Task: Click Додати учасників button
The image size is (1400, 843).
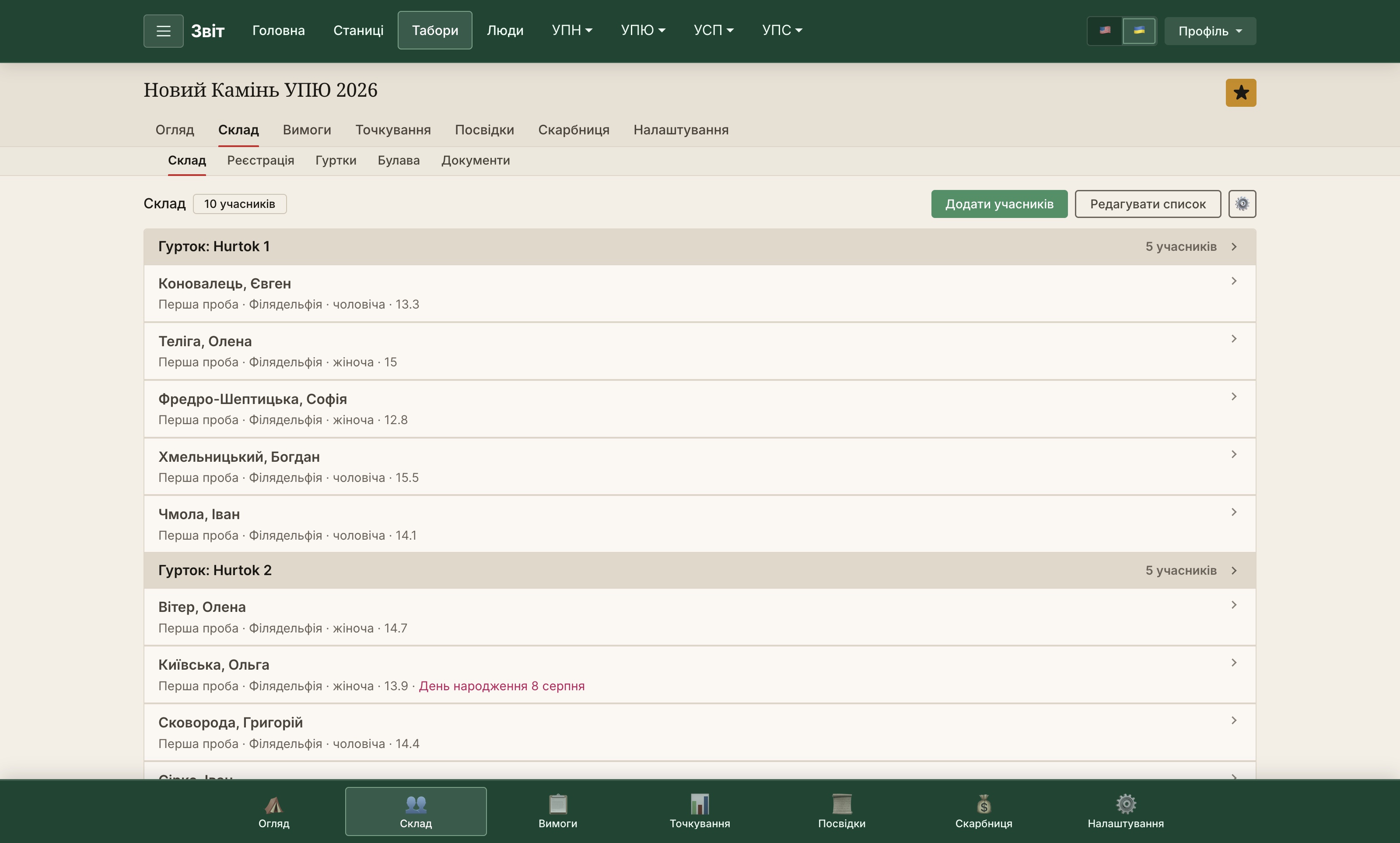Action: coord(999,204)
